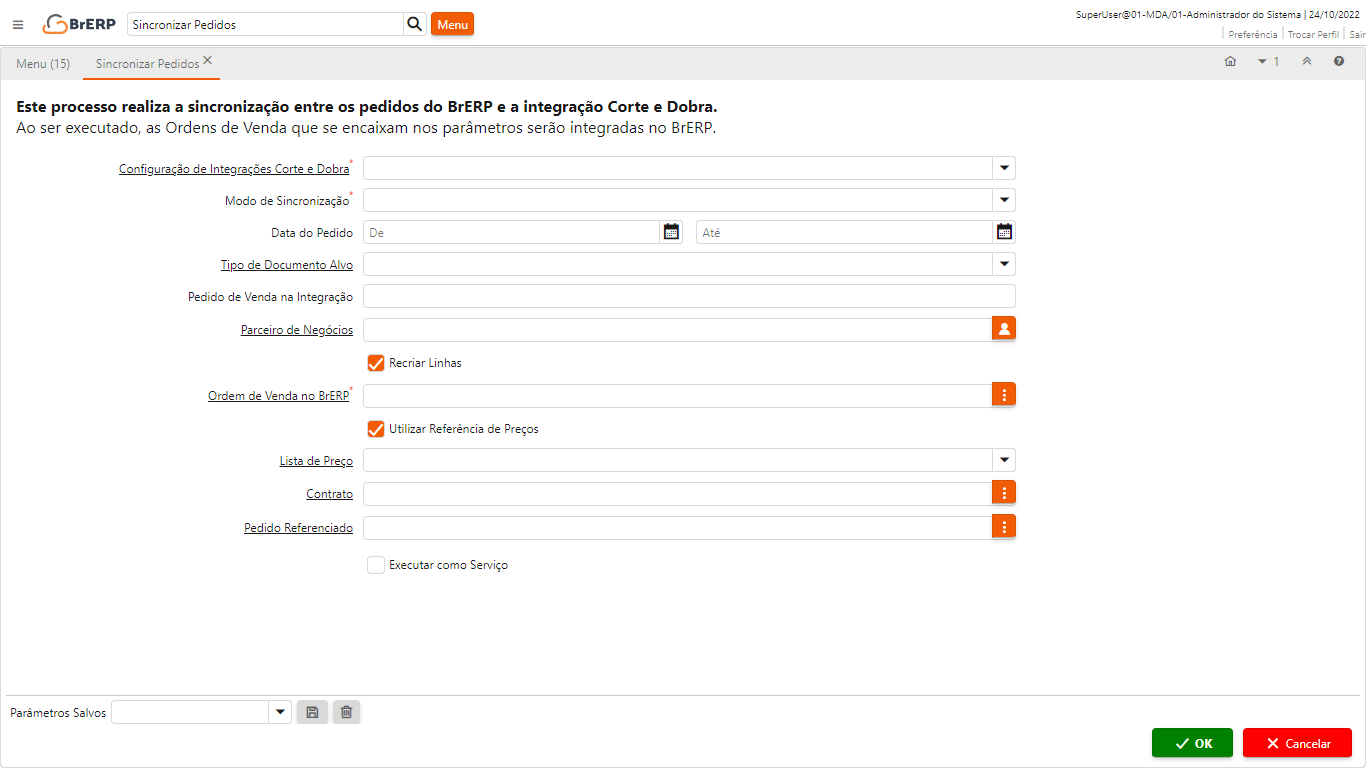Click the Contrato field lookup icon
Screen dimensions: 1366x768
point(1004,493)
